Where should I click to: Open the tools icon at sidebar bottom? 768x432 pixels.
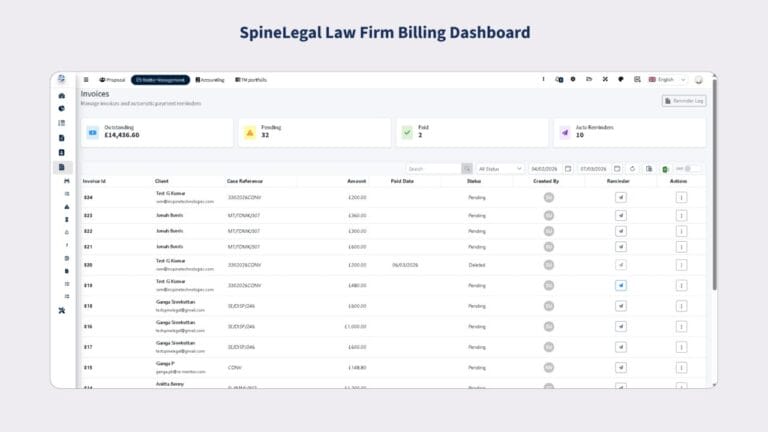[62, 311]
